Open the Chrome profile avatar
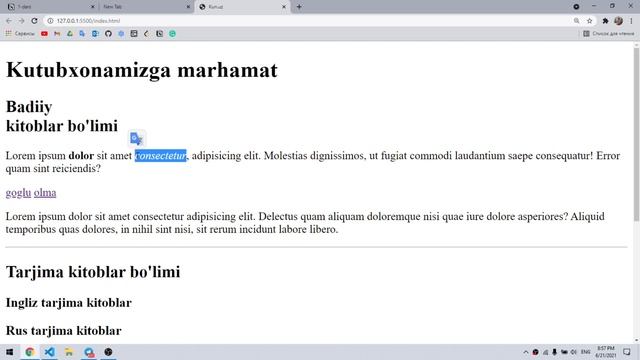The image size is (640, 360). pyautogui.click(x=618, y=21)
